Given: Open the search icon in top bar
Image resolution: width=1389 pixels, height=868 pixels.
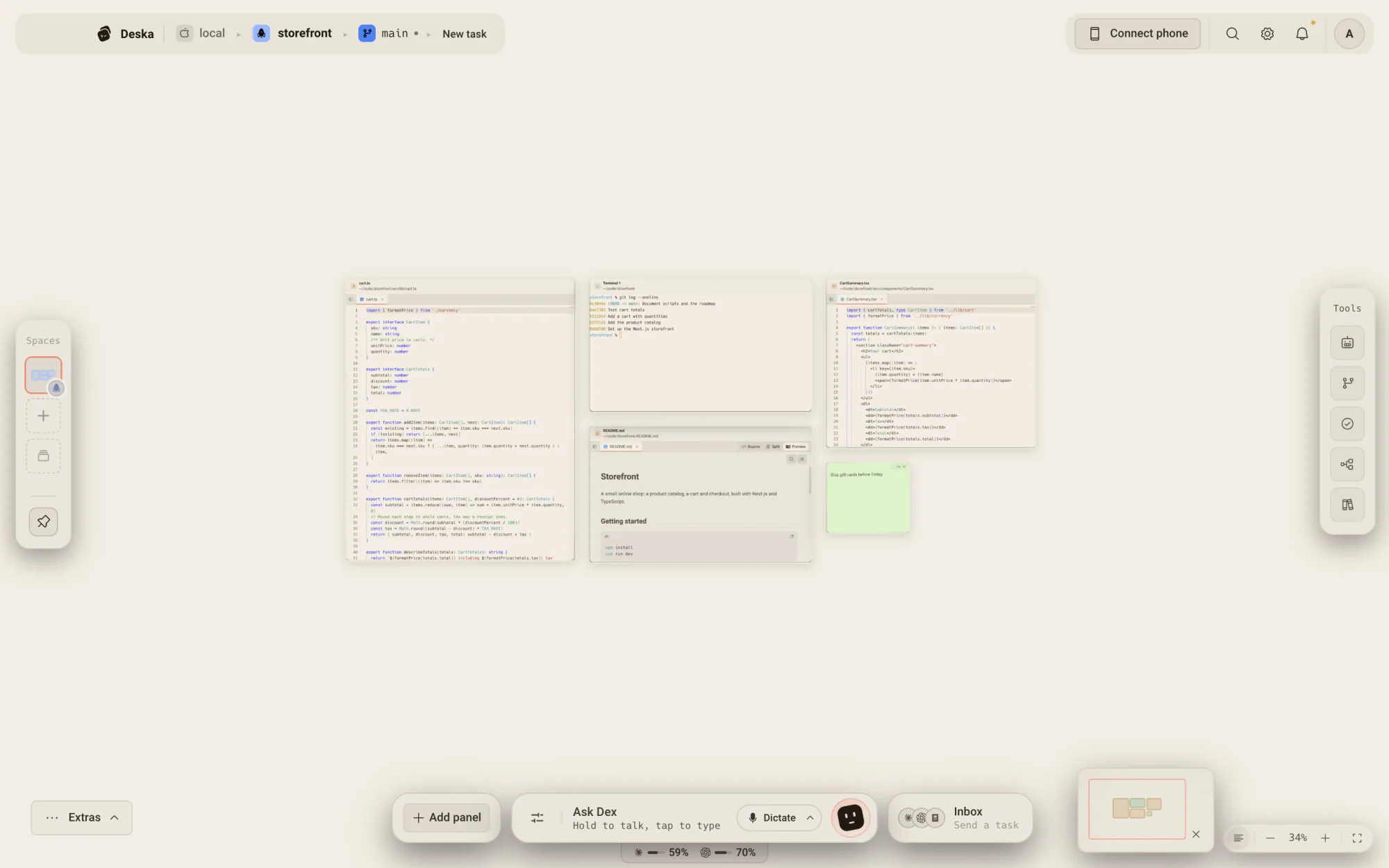Looking at the screenshot, I should click(x=1232, y=33).
